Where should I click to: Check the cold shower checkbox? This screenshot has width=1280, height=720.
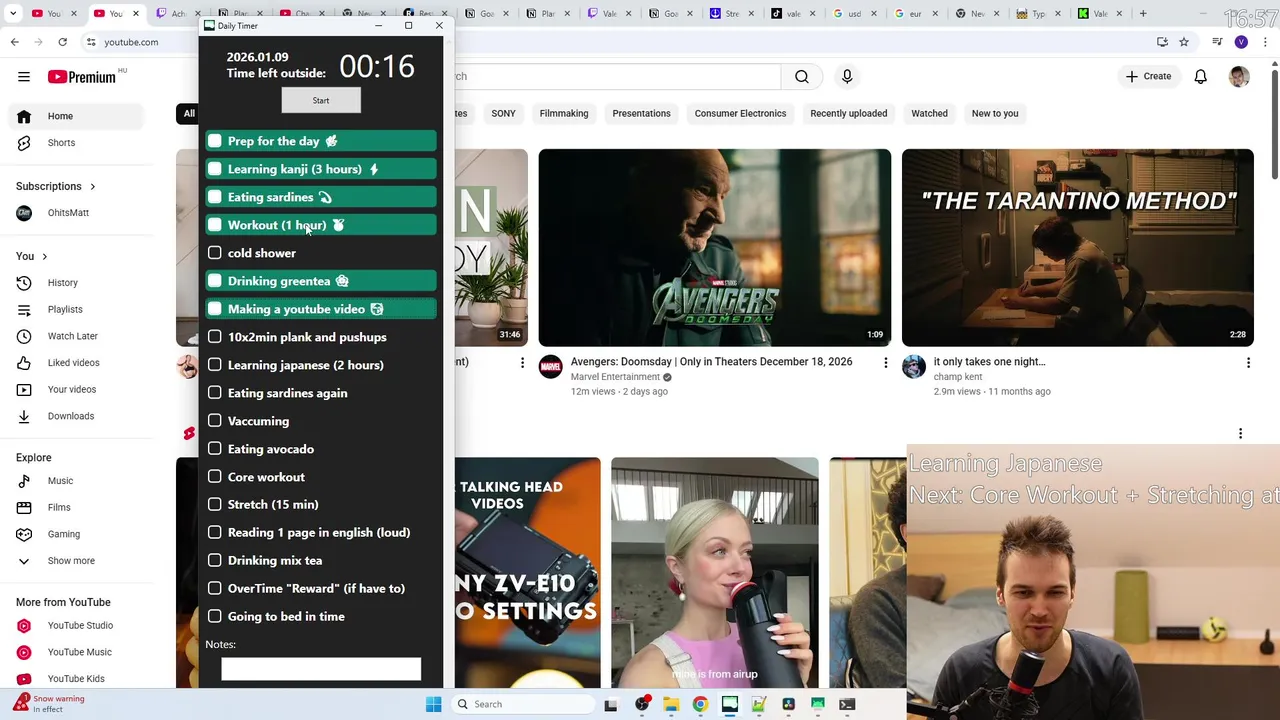(x=214, y=253)
